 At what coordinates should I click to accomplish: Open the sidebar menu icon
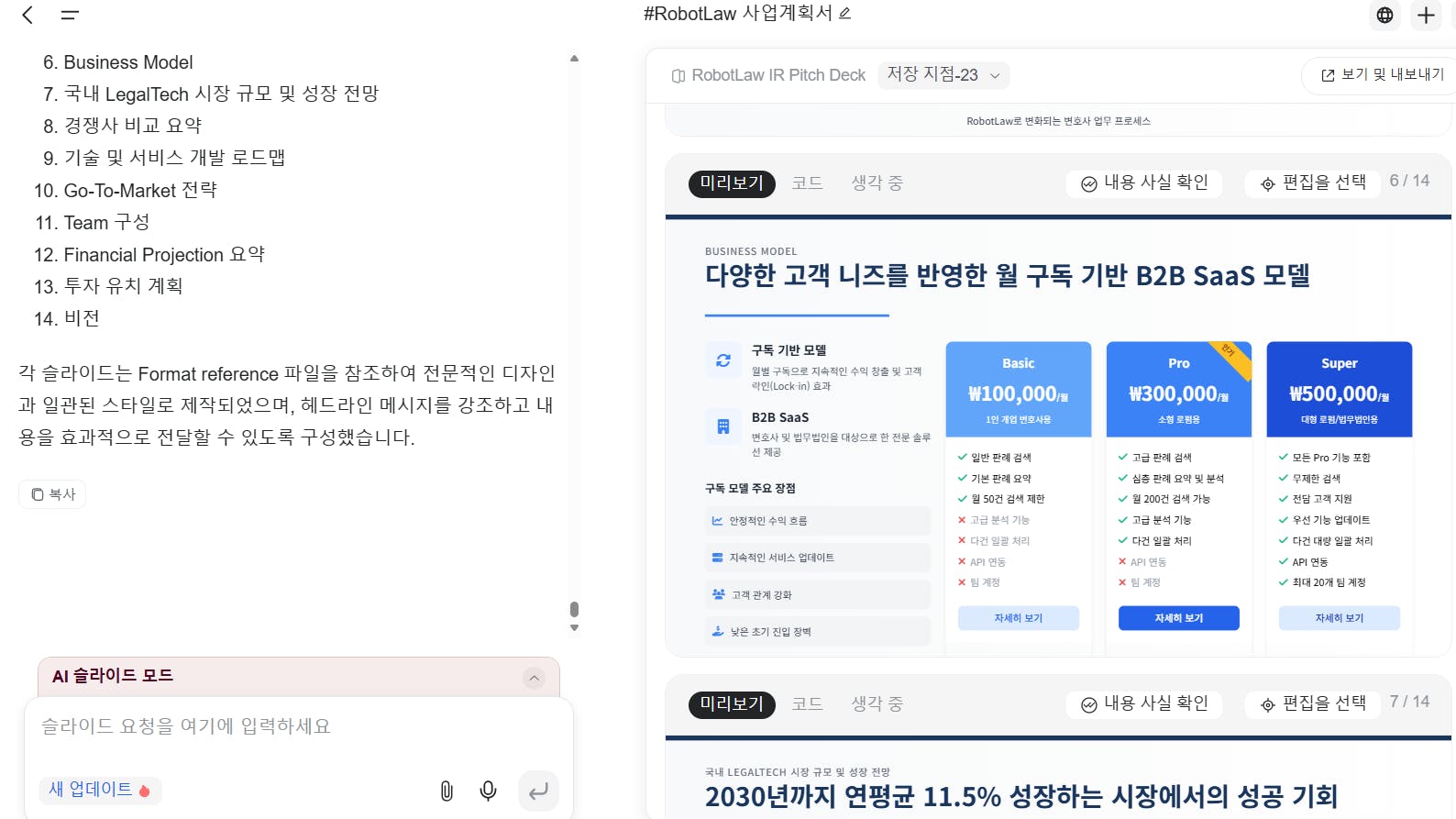coord(70,15)
